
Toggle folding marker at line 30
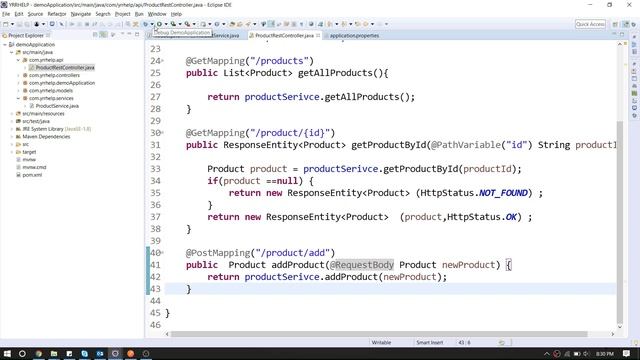162,133
